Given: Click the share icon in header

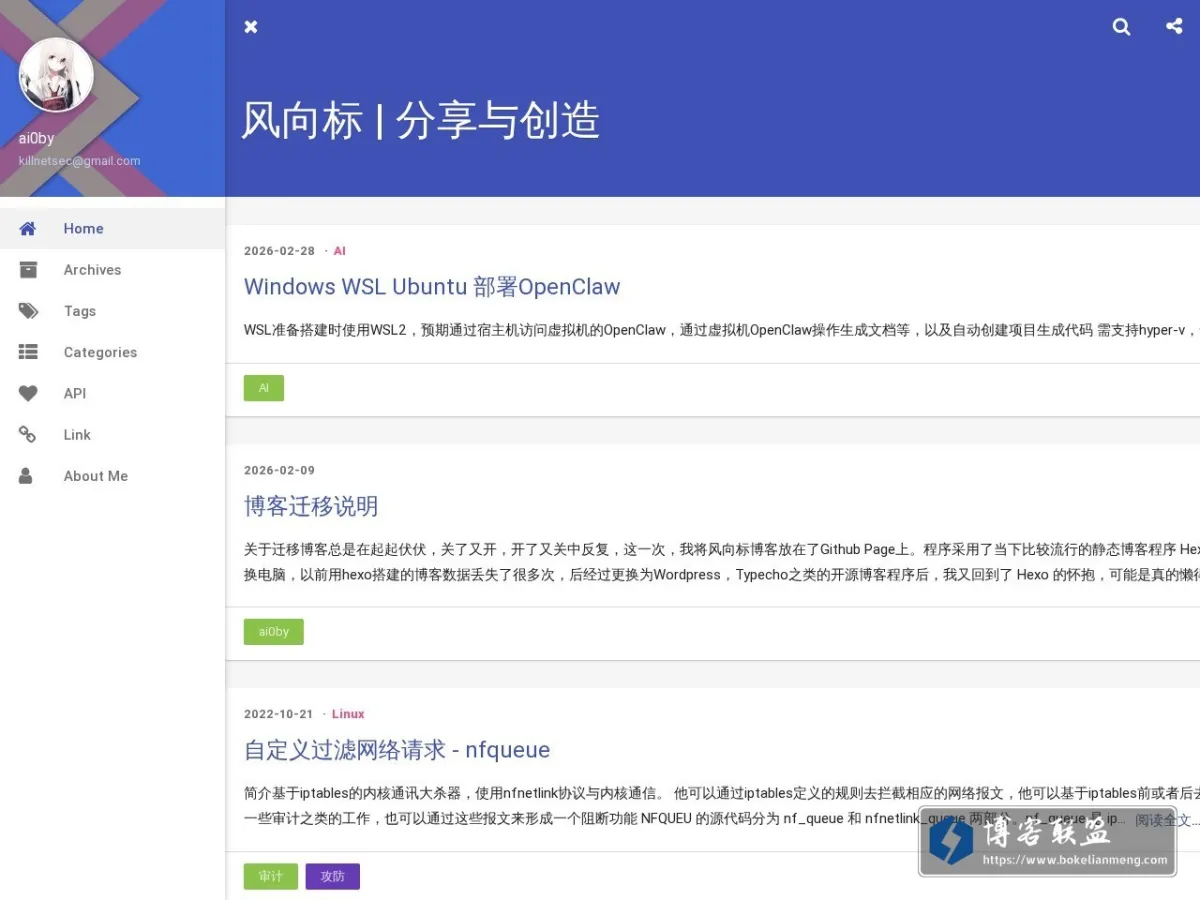Looking at the screenshot, I should pyautogui.click(x=1174, y=26).
